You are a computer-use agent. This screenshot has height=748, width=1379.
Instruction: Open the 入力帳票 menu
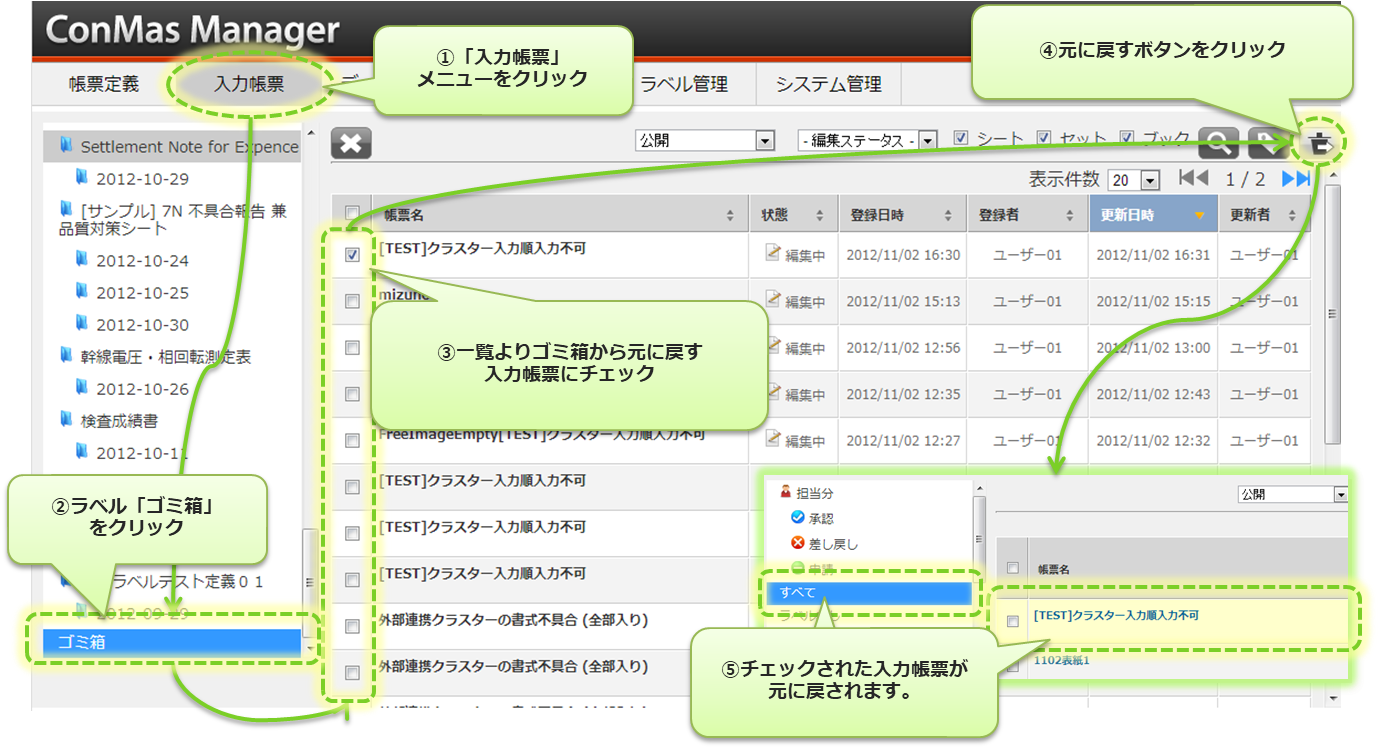(x=249, y=85)
